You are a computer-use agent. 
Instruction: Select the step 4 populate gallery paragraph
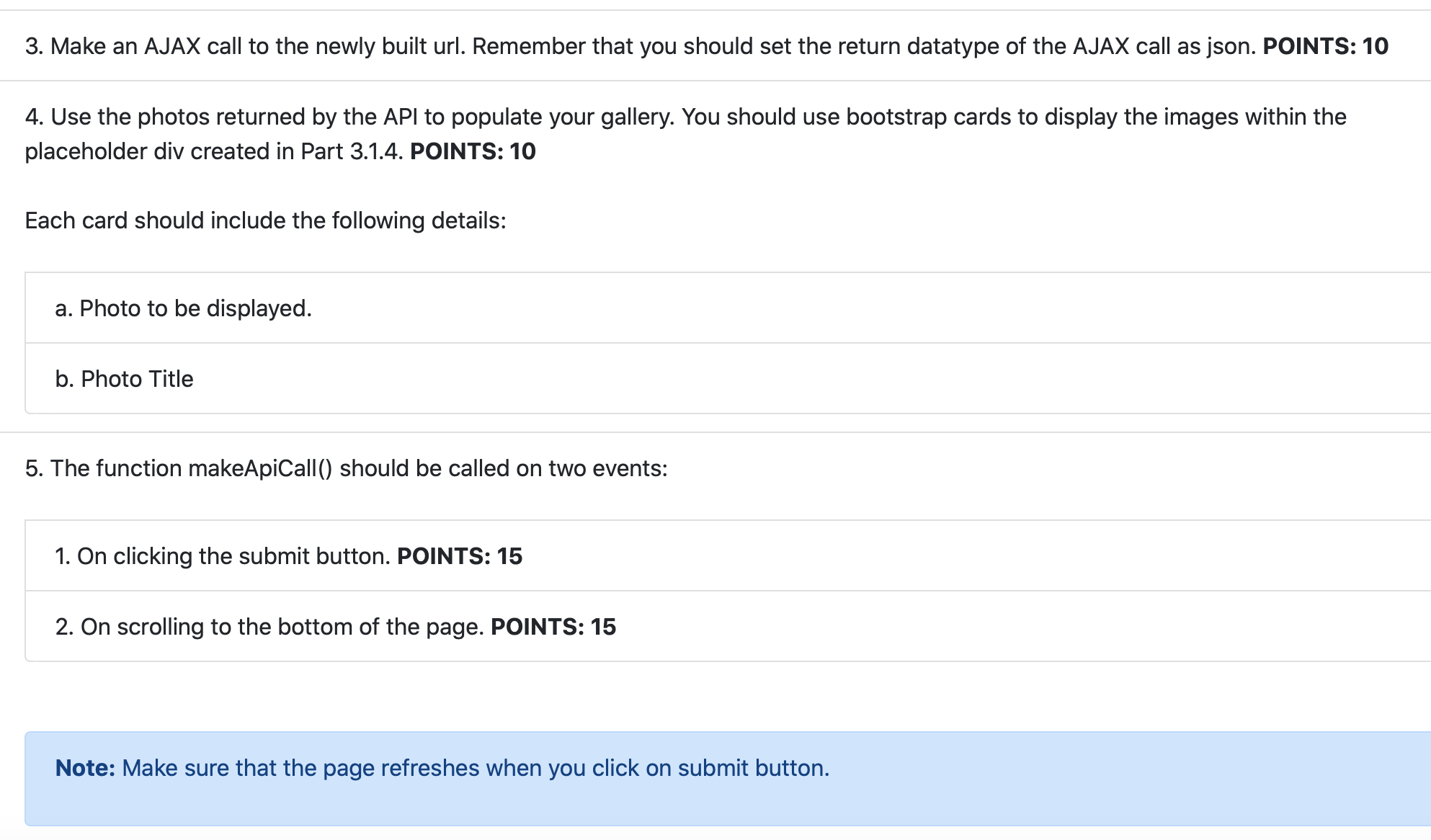click(x=685, y=134)
